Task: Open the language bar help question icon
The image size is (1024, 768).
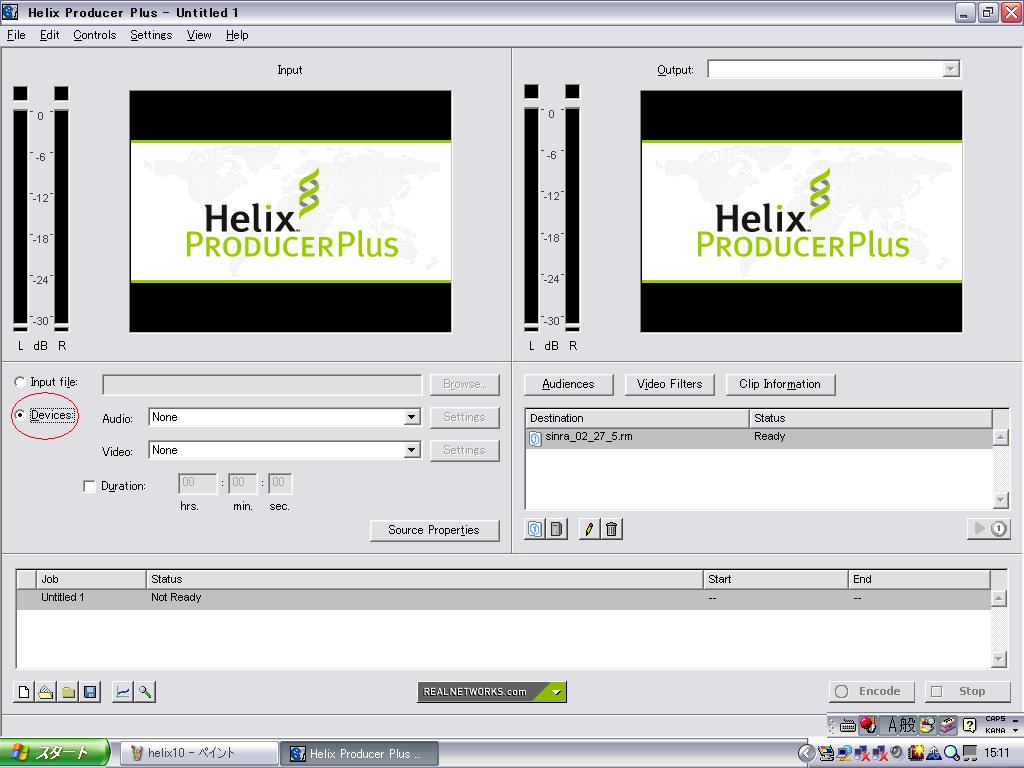Action: [970, 725]
